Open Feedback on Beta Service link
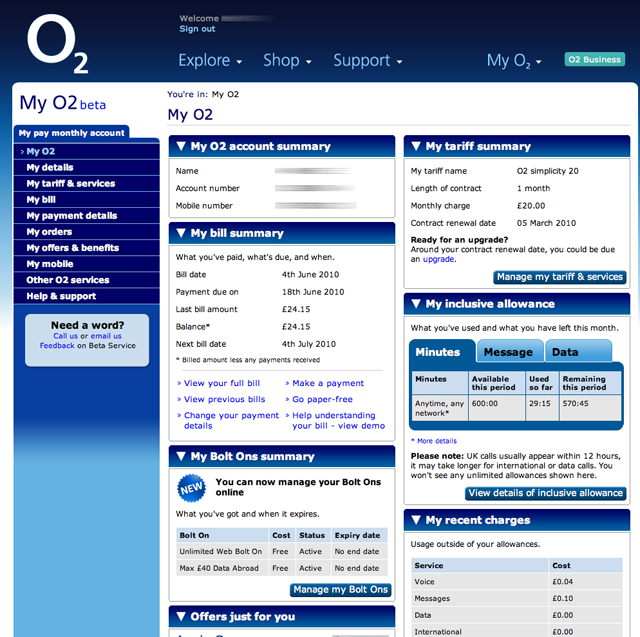This screenshot has height=637, width=640. coord(57,346)
